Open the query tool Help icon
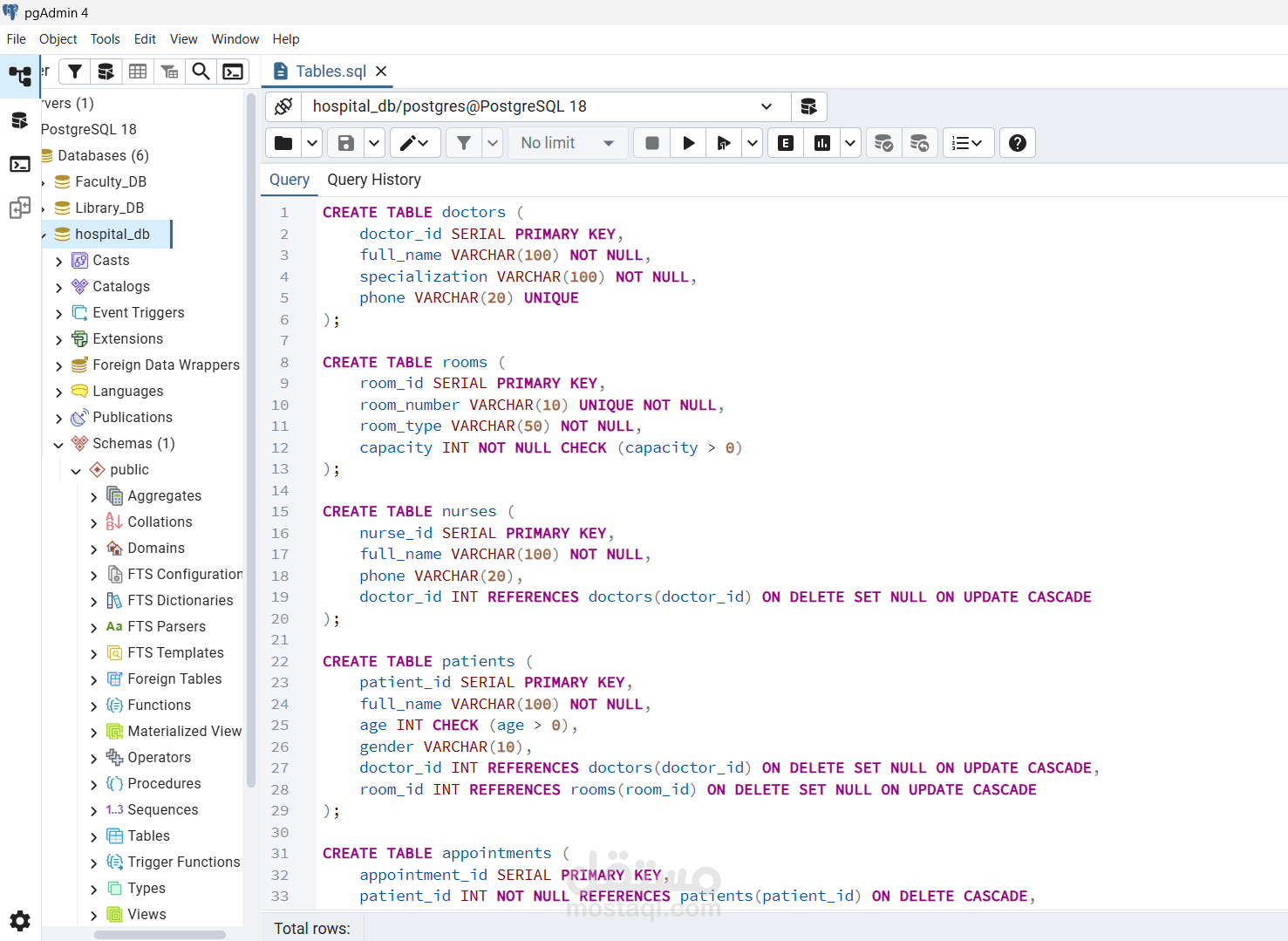Screen dimensions: 1288x941 pos(1017,143)
